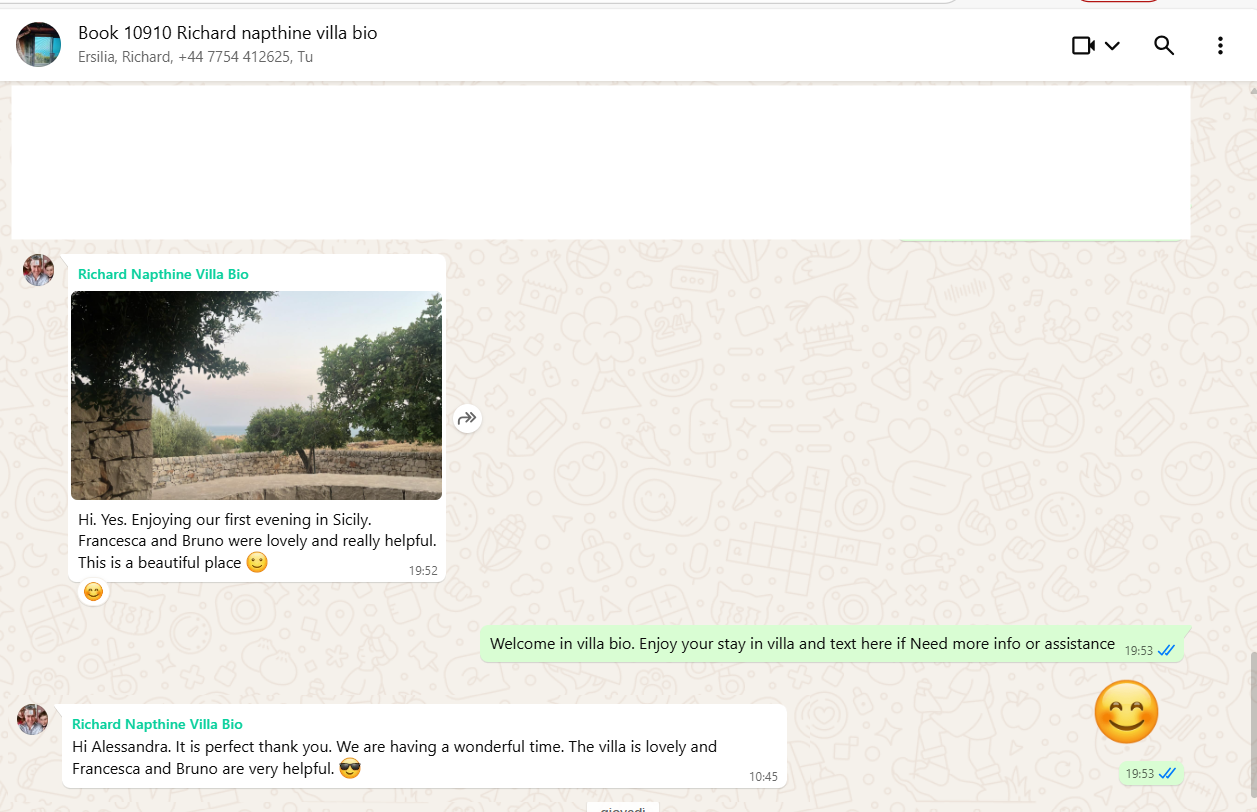Click the read receipt ticks under the large emoji
The height and width of the screenshot is (812, 1257).
tap(1166, 774)
